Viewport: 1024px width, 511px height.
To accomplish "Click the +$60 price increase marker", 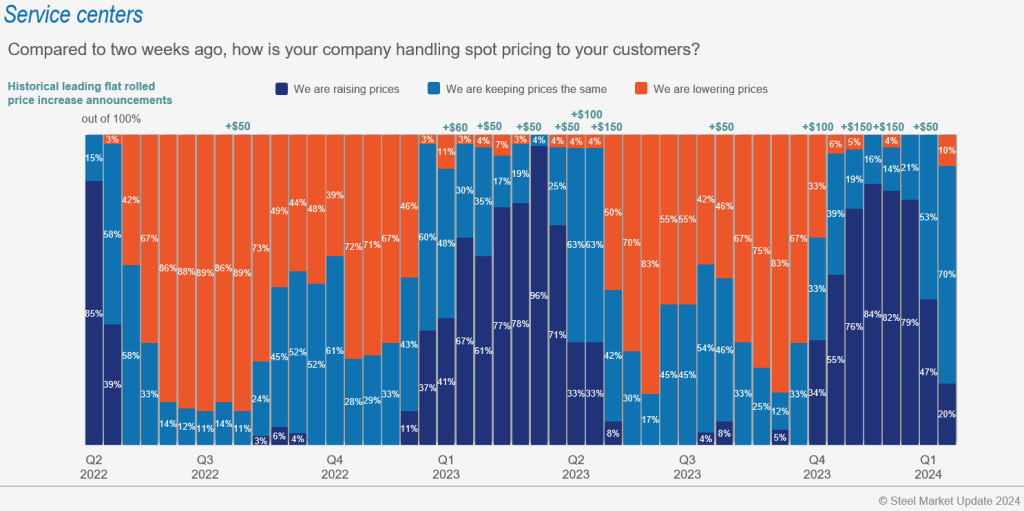I will tap(455, 127).
